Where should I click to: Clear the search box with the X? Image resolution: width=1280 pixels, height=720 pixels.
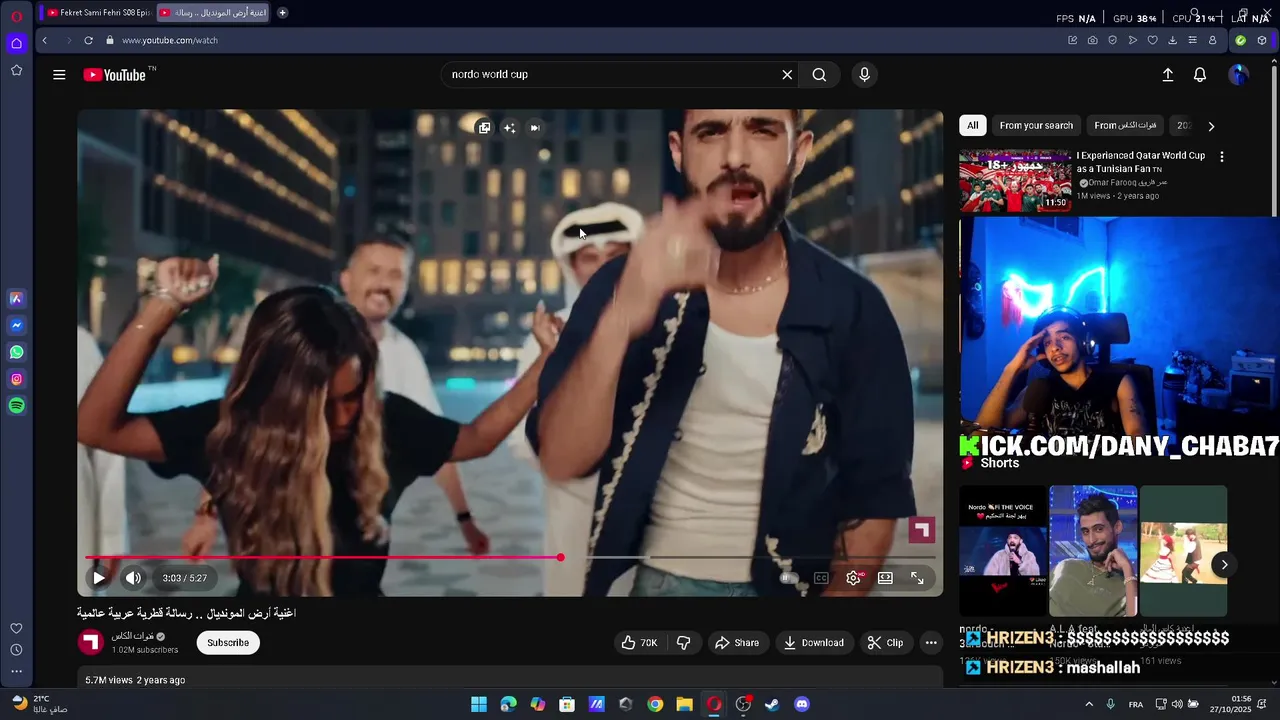pyautogui.click(x=787, y=75)
